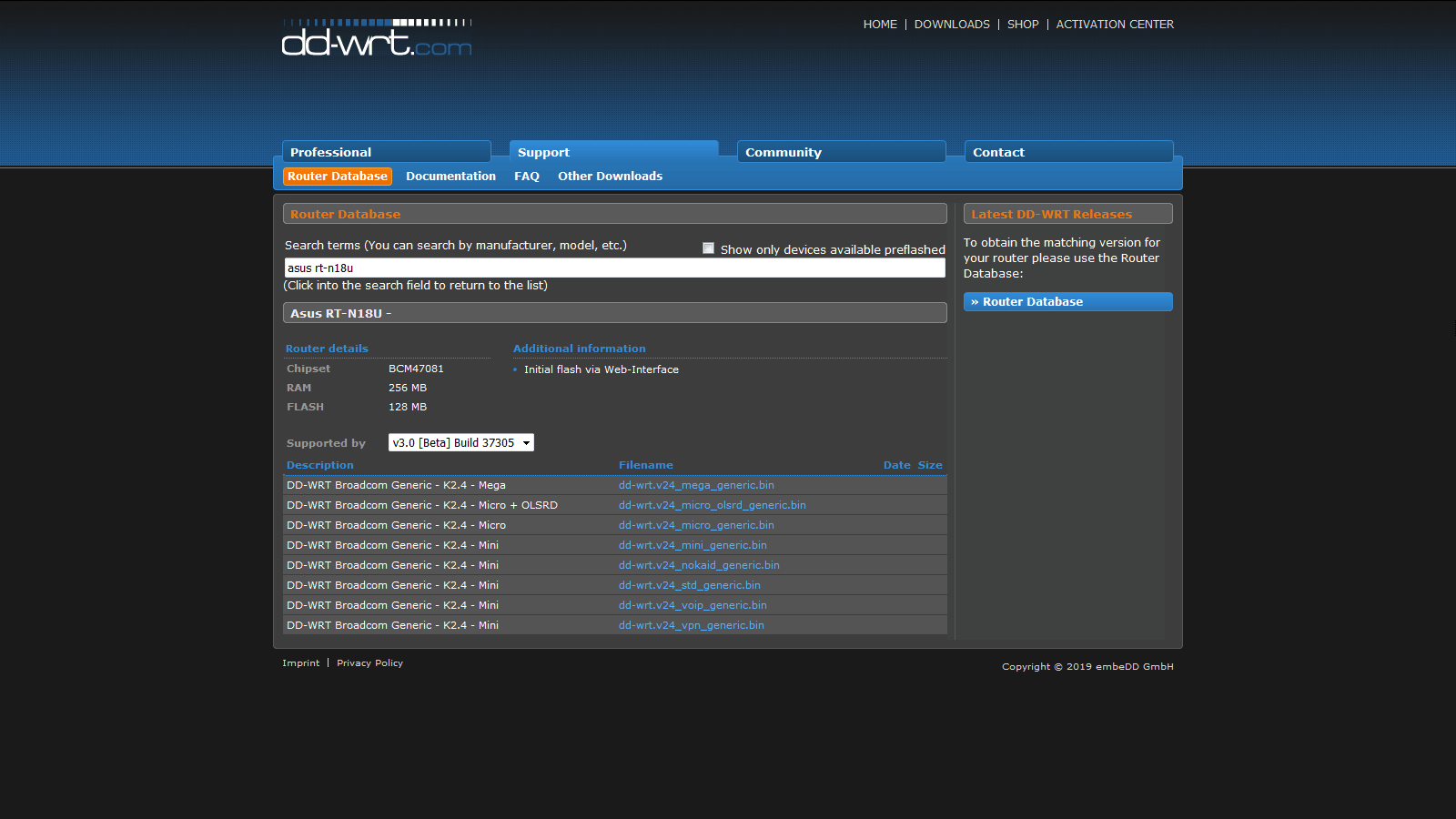Click the BCM47081 chipset value
Screen dimensions: 1456x819
pyautogui.click(x=416, y=369)
